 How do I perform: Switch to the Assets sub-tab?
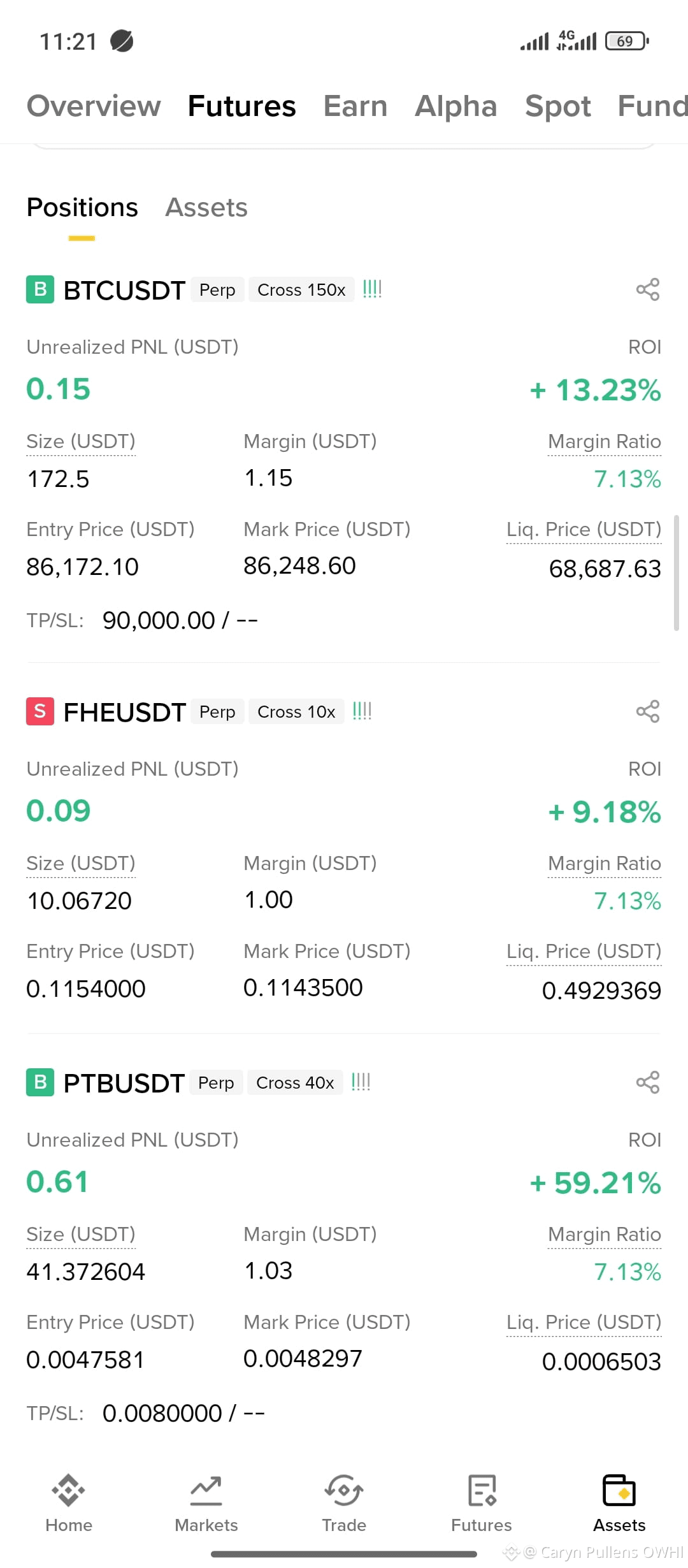click(206, 208)
